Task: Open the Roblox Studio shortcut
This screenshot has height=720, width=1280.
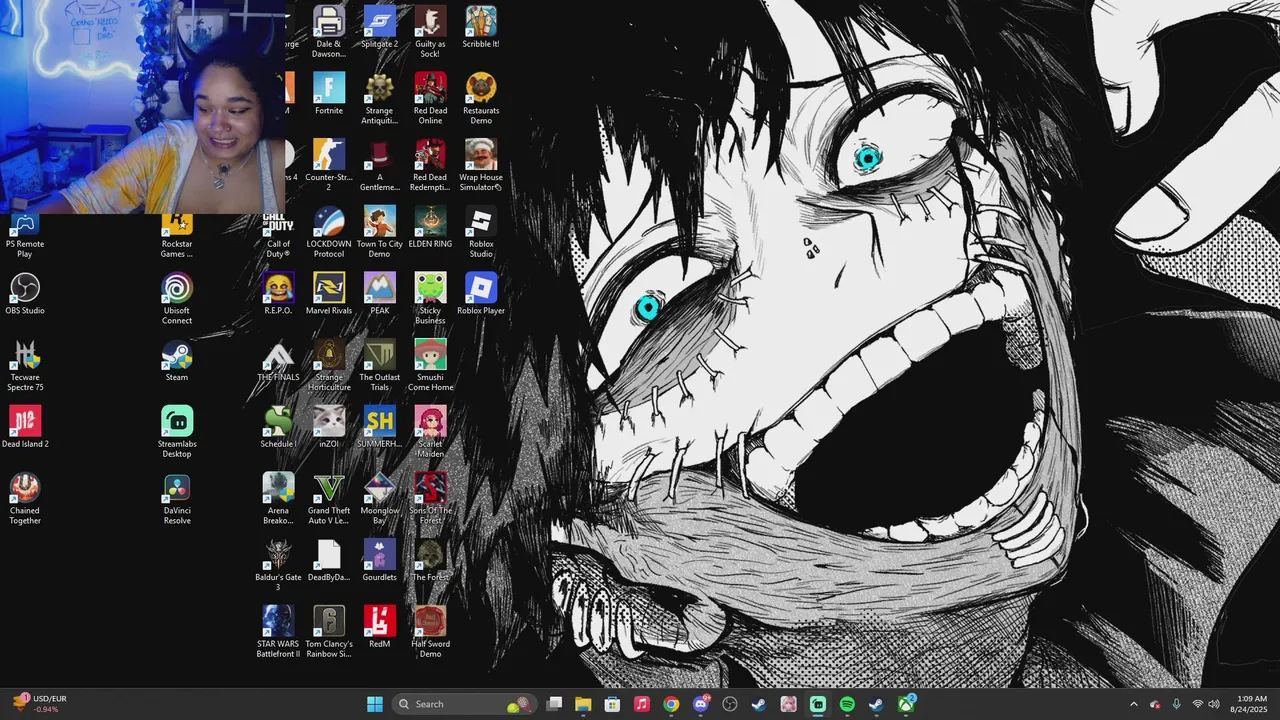Action: [x=481, y=232]
